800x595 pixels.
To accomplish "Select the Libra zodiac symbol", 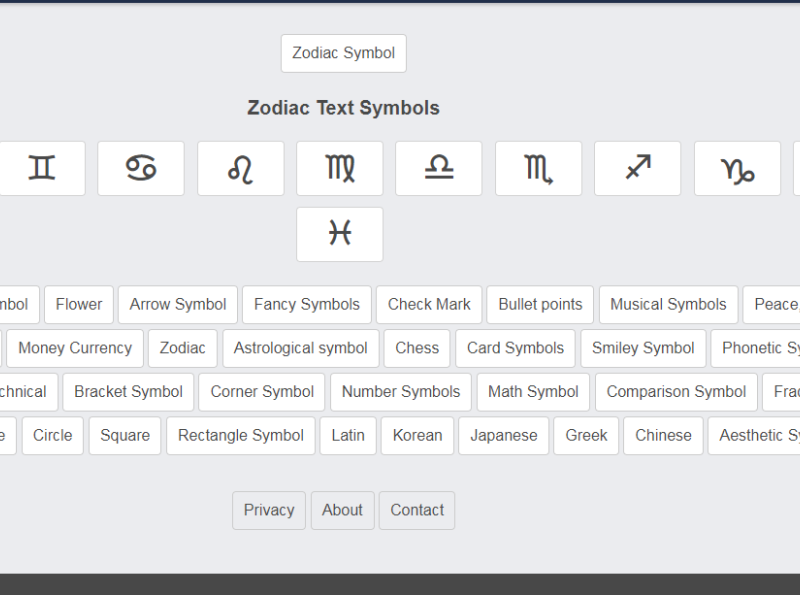I will click(438, 168).
